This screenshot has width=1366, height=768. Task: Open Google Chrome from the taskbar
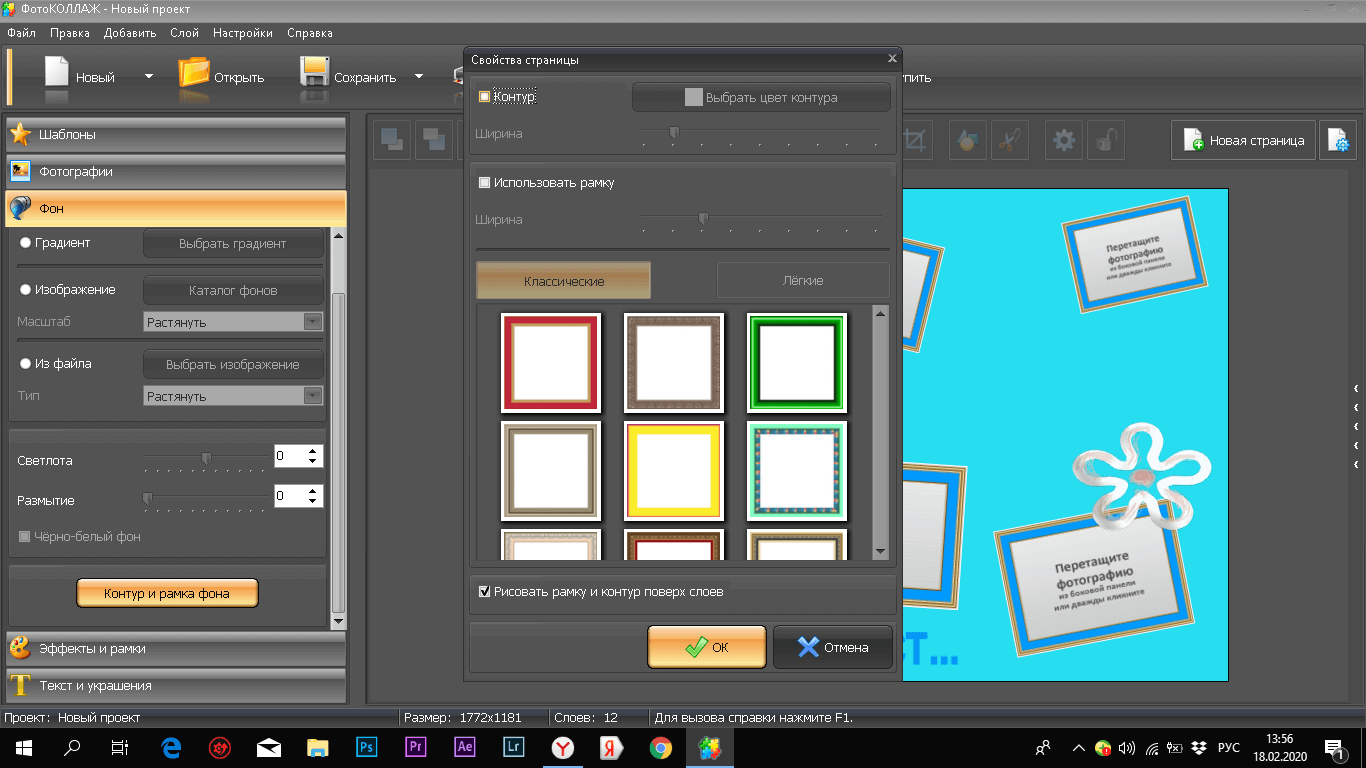[x=660, y=747]
